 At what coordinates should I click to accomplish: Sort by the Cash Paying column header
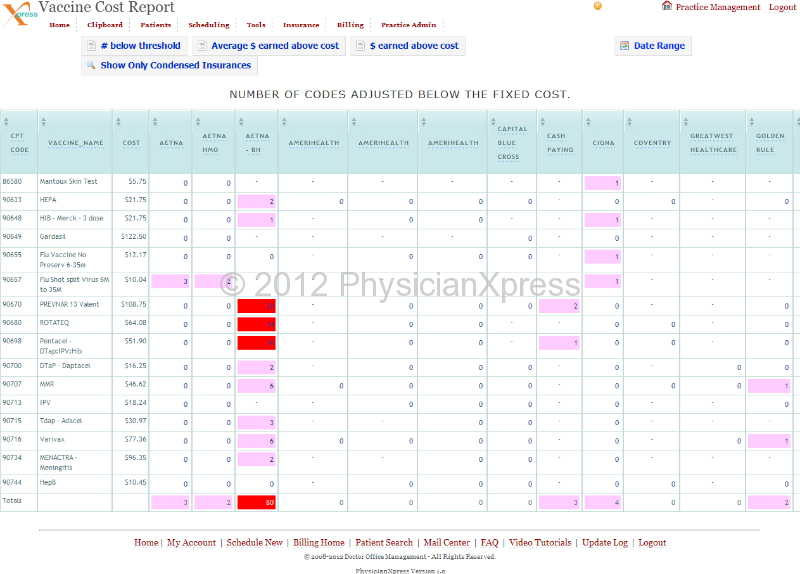(560, 142)
